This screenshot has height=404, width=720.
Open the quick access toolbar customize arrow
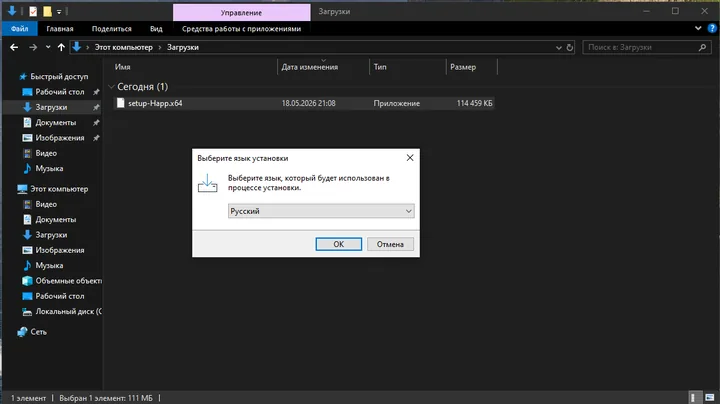(59, 11)
